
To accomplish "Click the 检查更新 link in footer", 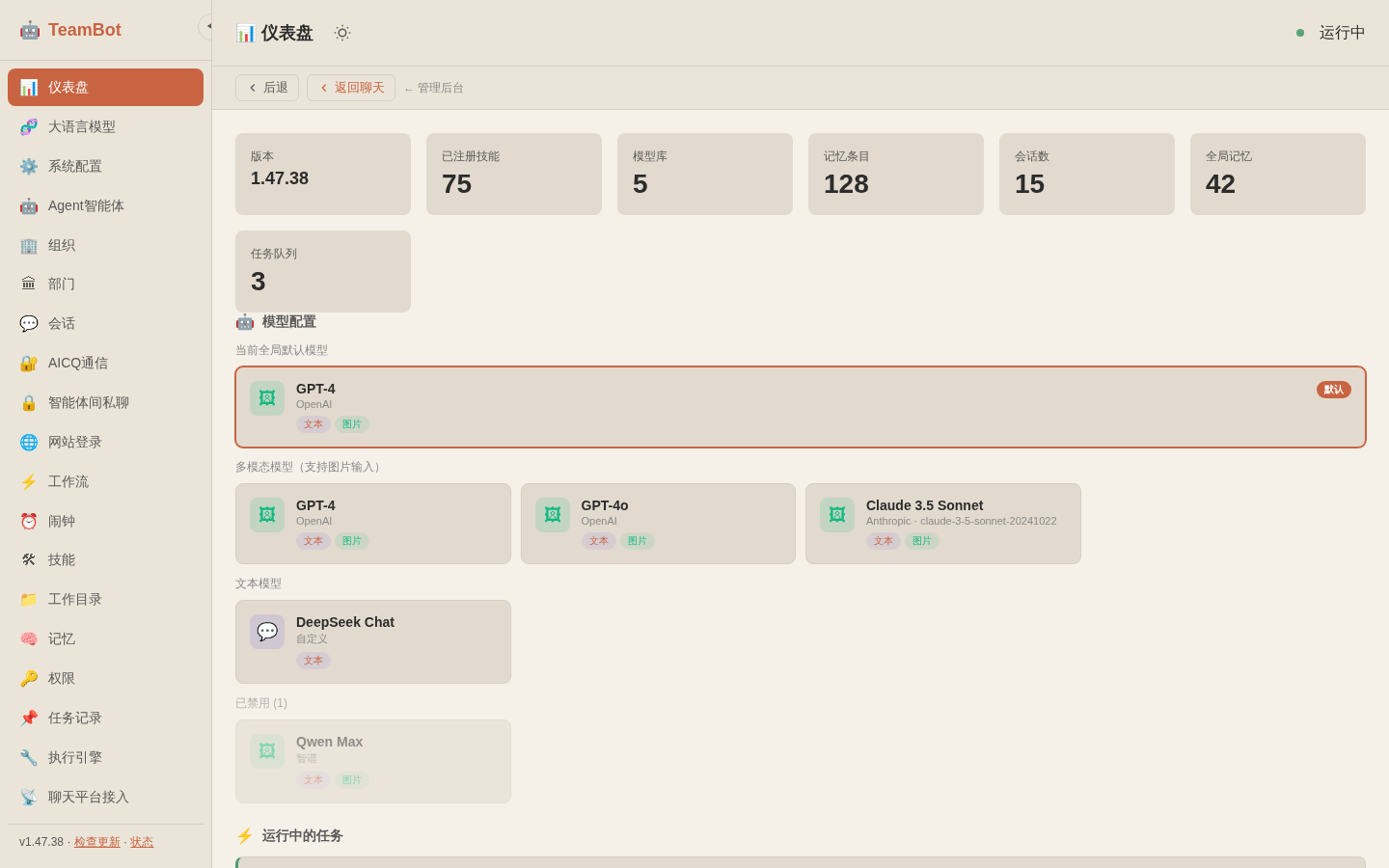I will [97, 842].
